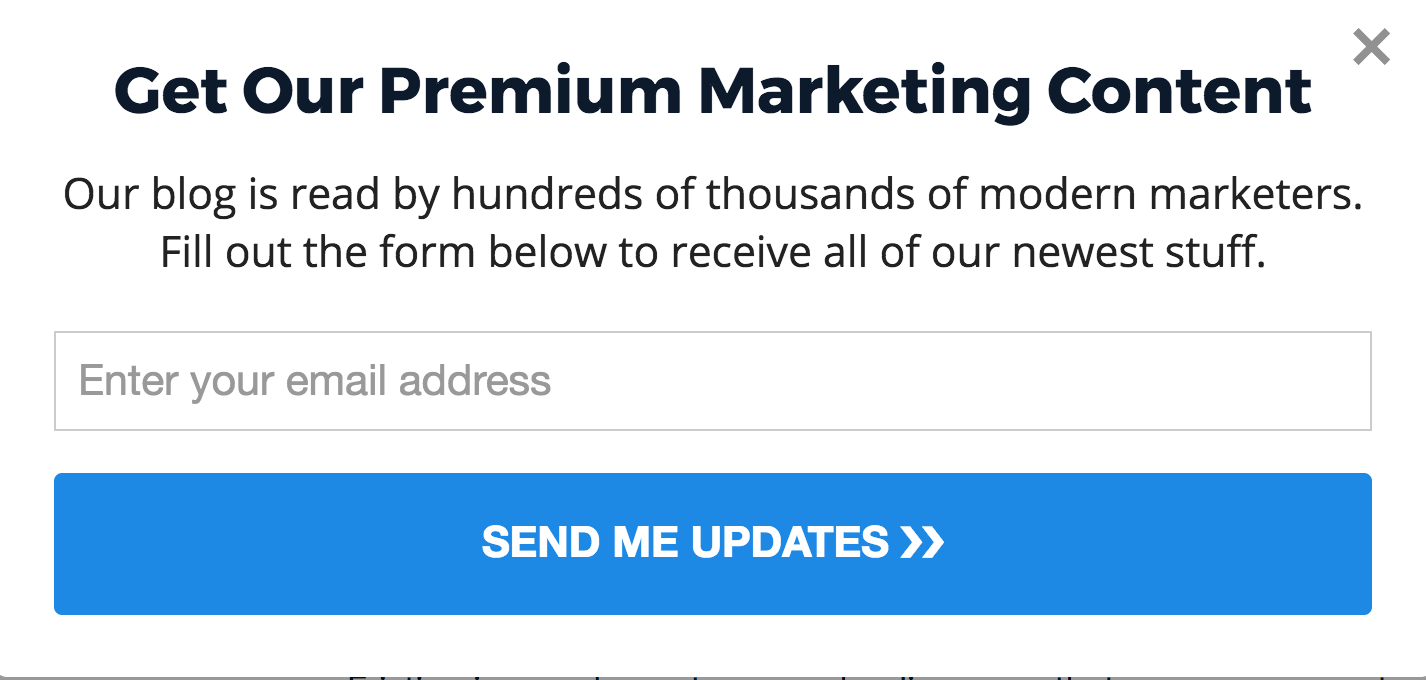The image size is (1426, 680).
Task: Click the gray email placeholder text
Action: pos(315,381)
